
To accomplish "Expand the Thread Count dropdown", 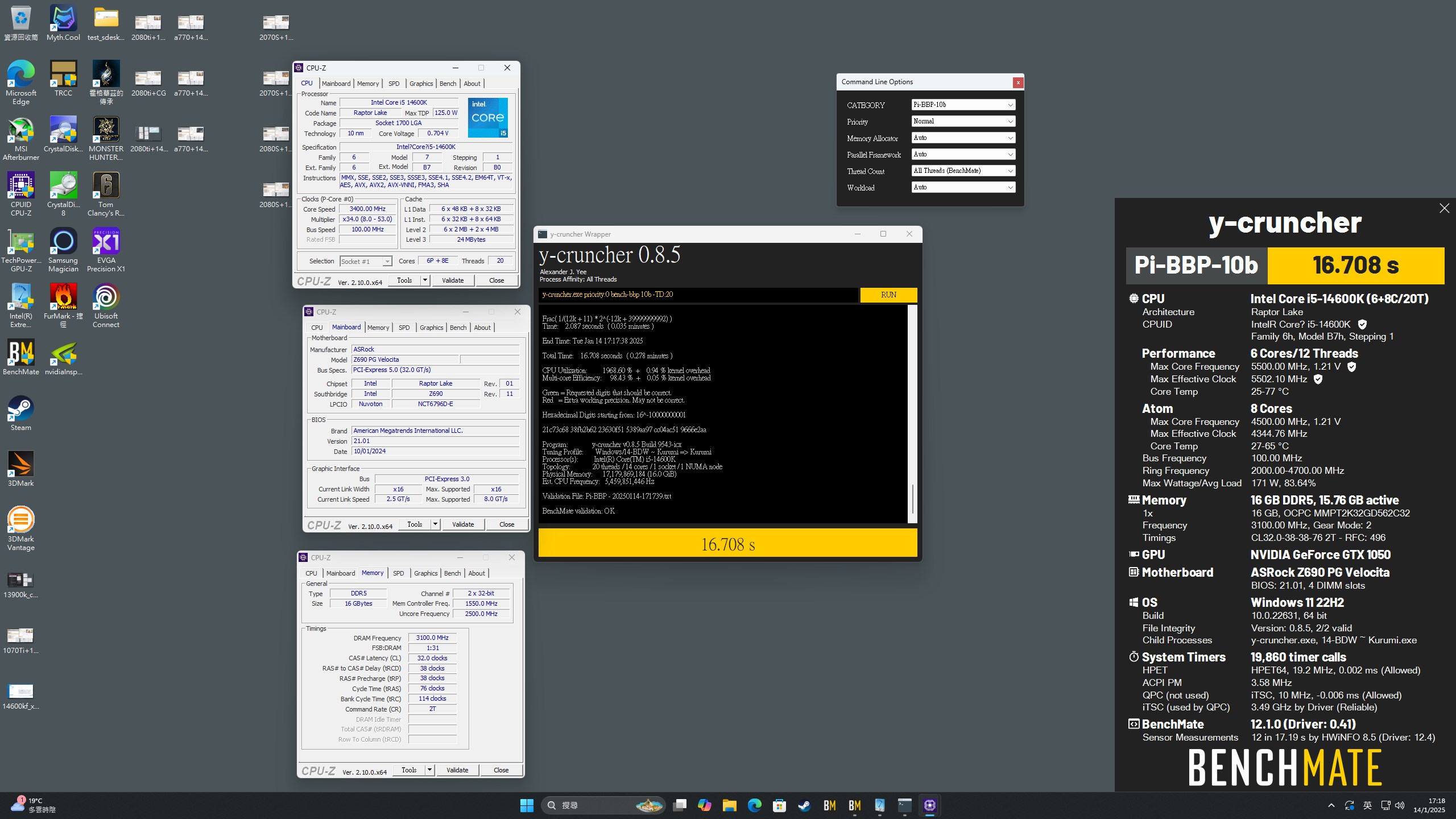I will point(963,171).
